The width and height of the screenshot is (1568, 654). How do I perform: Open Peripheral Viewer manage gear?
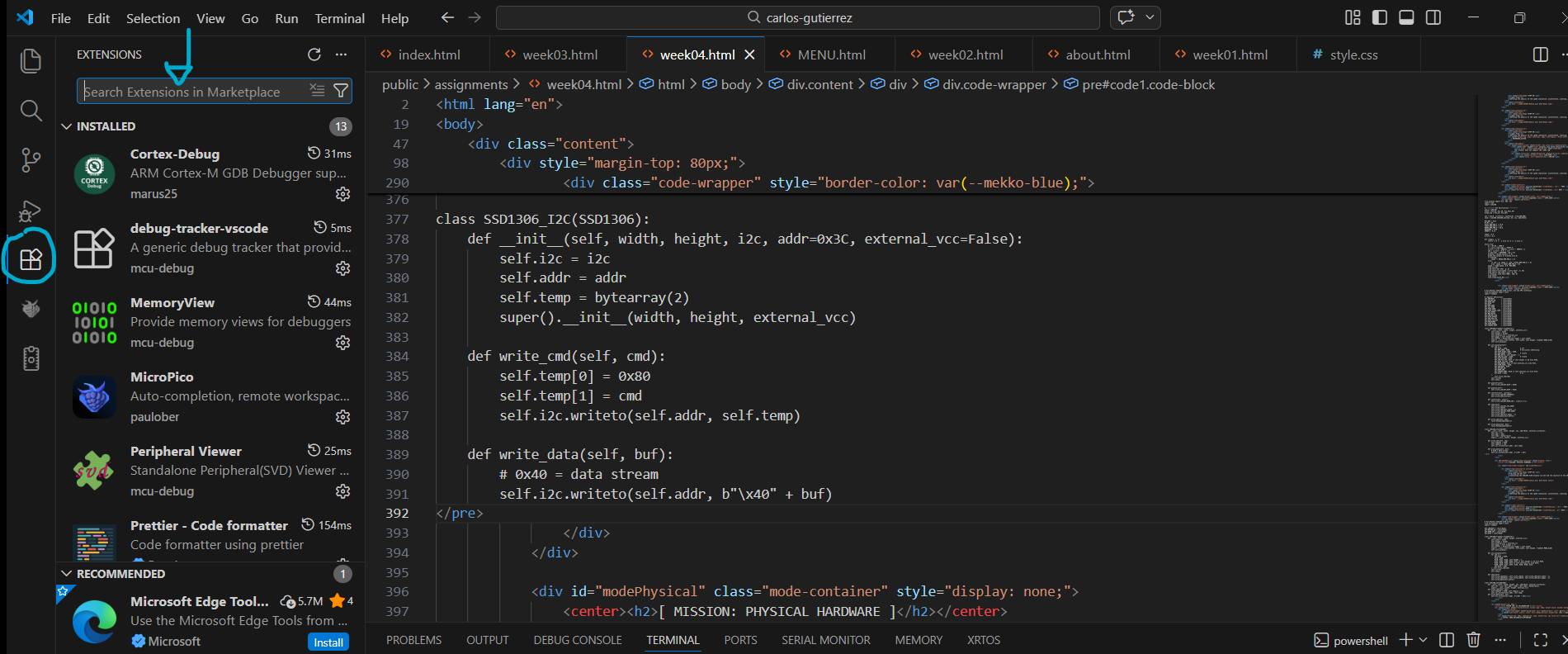click(342, 491)
